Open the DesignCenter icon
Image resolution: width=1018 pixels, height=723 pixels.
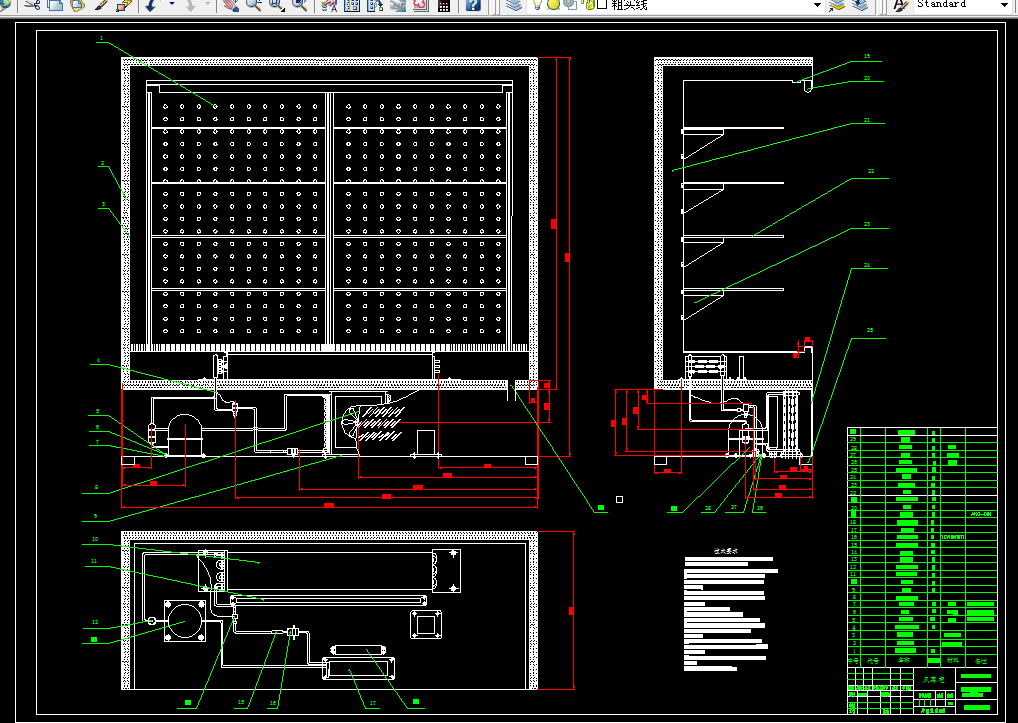point(352,5)
